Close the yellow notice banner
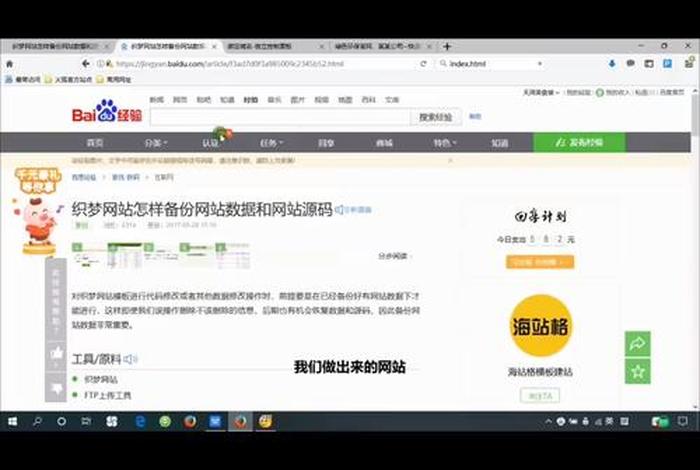Screen dimensions: 700x470 point(450,160)
